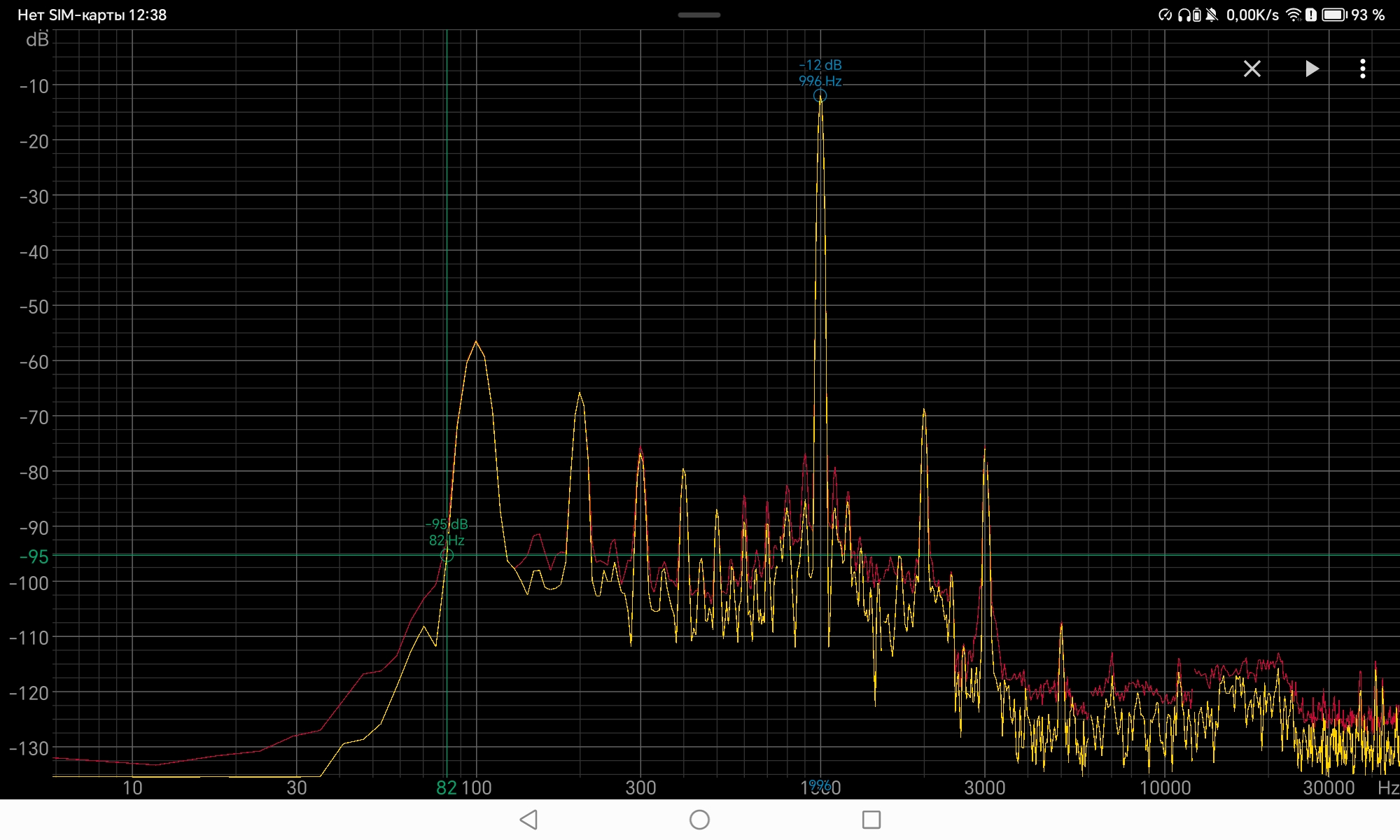Image resolution: width=1400 pixels, height=840 pixels.
Task: Tap the muted bell notification icon
Action: (1212, 15)
